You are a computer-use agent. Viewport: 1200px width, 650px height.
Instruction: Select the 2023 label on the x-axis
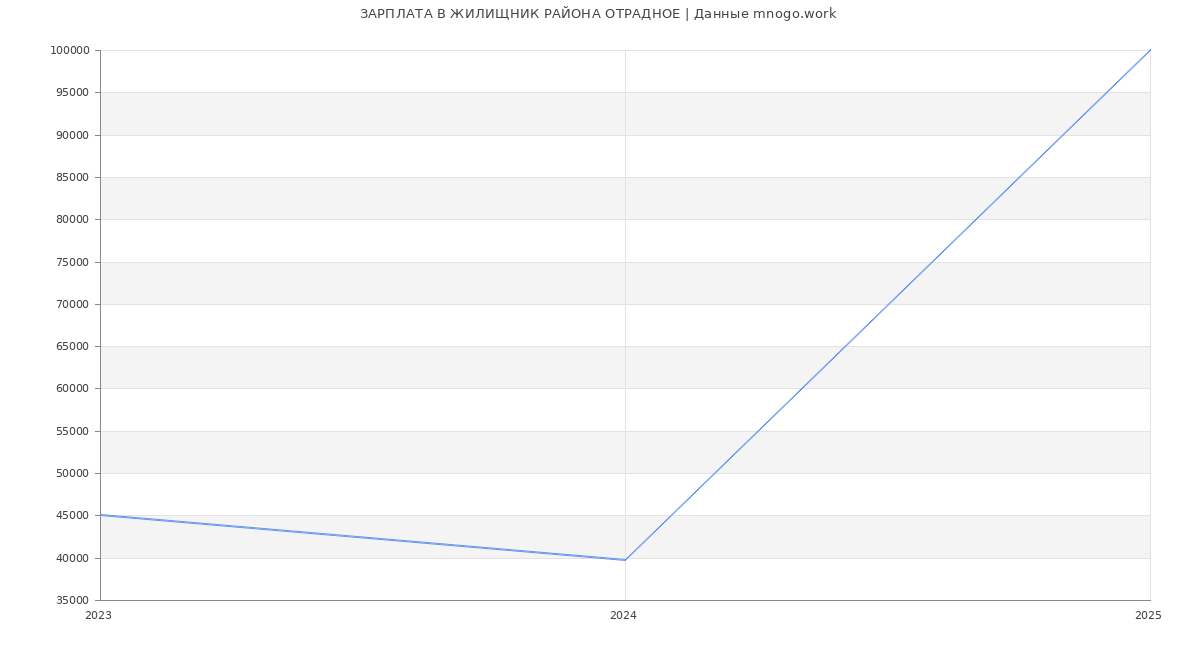99,616
